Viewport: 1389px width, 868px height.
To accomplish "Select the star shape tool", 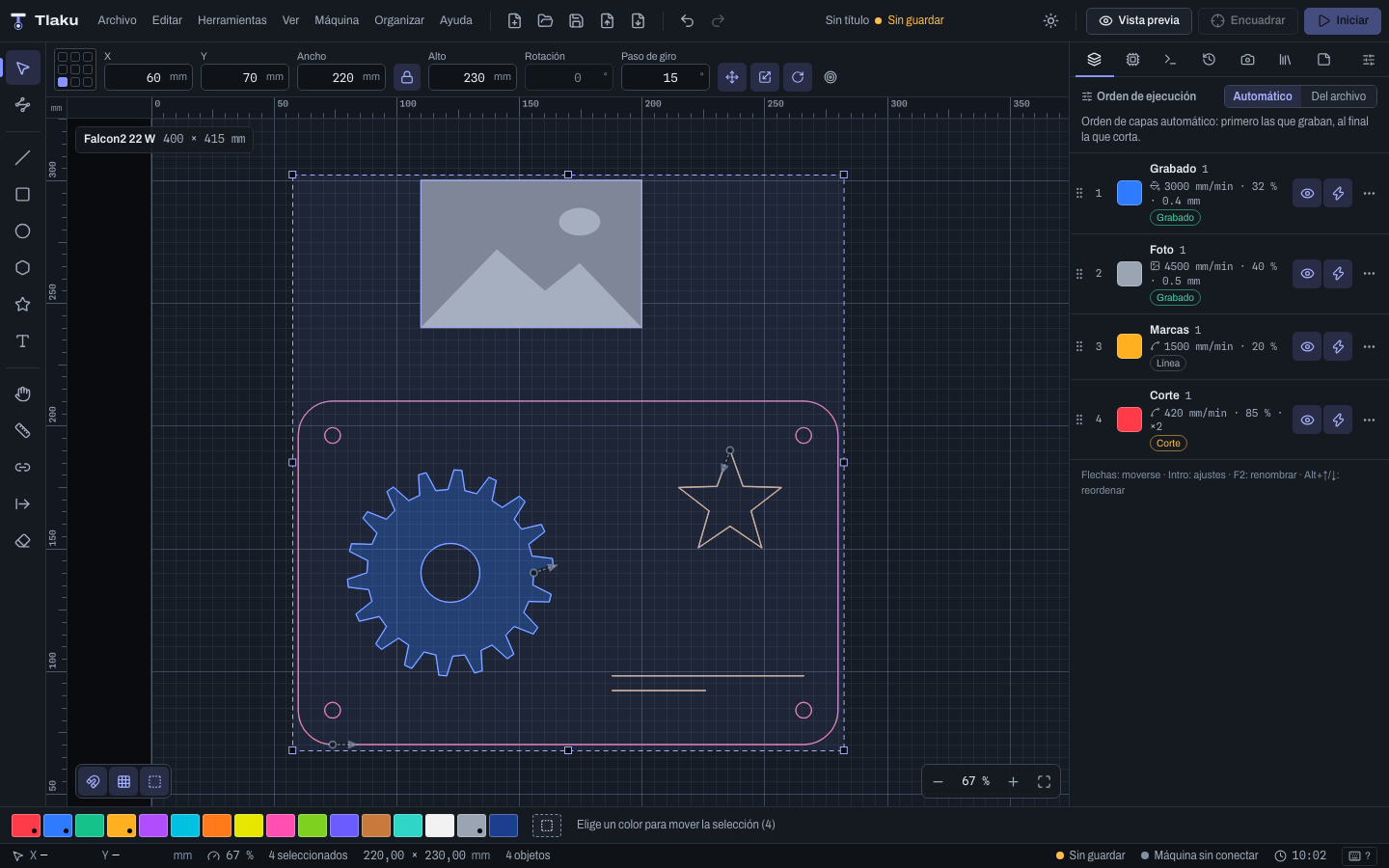I will 23,305.
